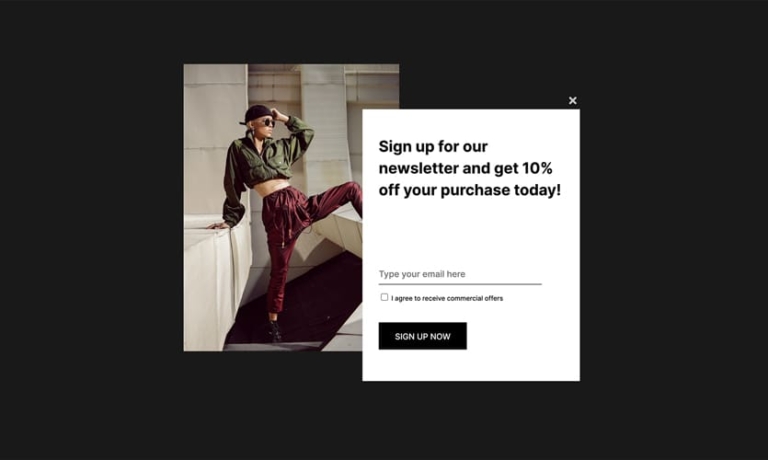Screen dimensions: 768x460
Task: Click the 'Sign up for our' headline line
Action: pyautogui.click(x=433, y=146)
